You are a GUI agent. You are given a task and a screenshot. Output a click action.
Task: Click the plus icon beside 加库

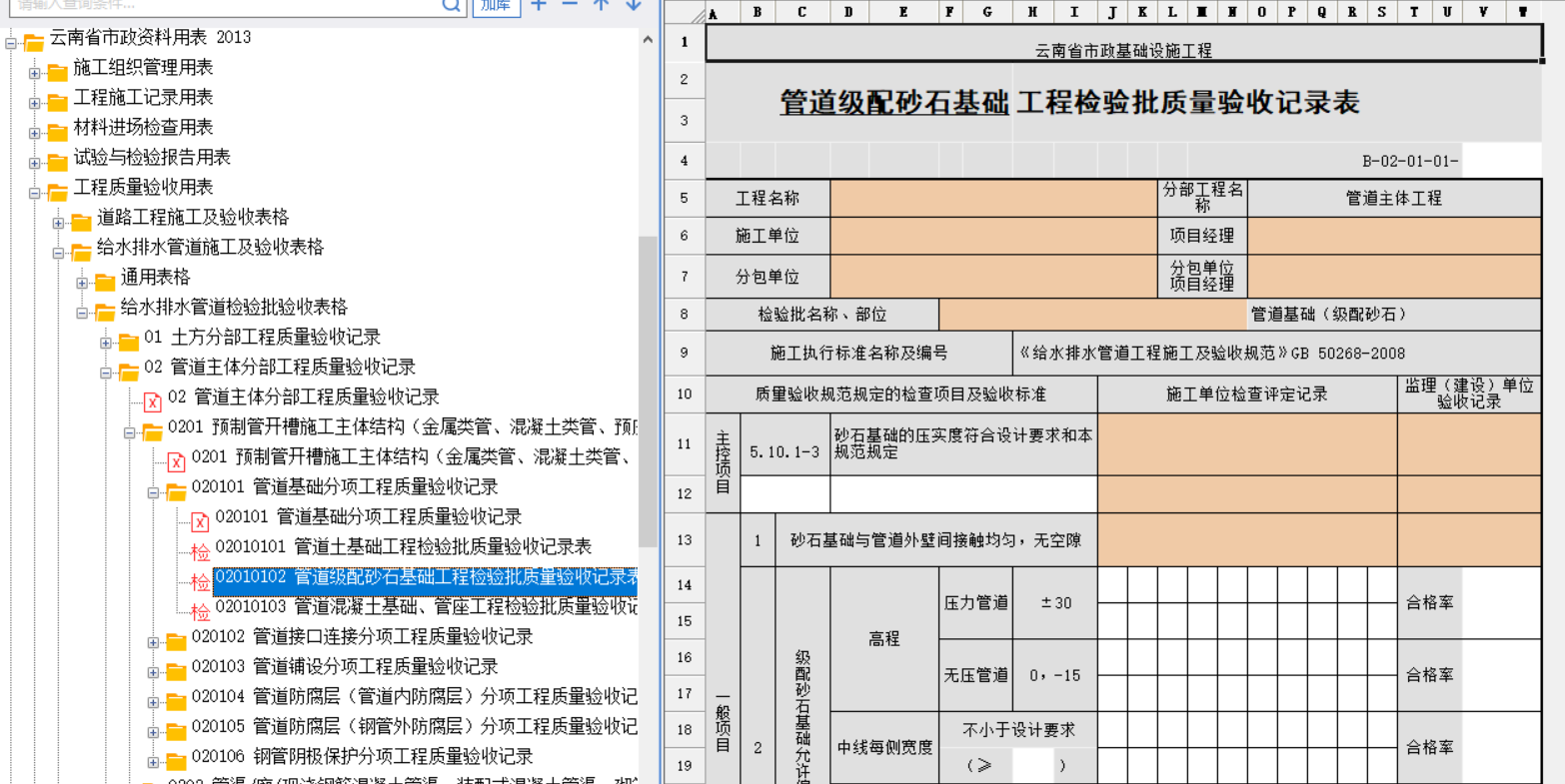[539, 5]
